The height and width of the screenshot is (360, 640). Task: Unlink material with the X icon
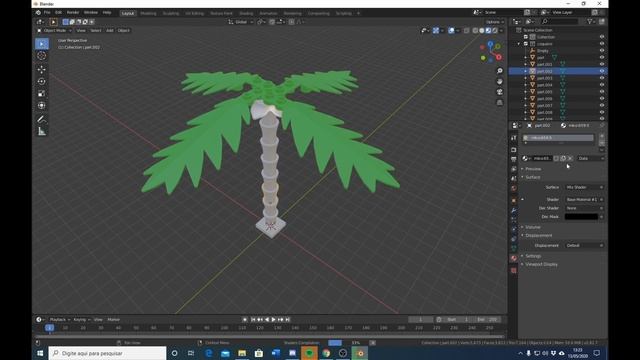click(570, 158)
